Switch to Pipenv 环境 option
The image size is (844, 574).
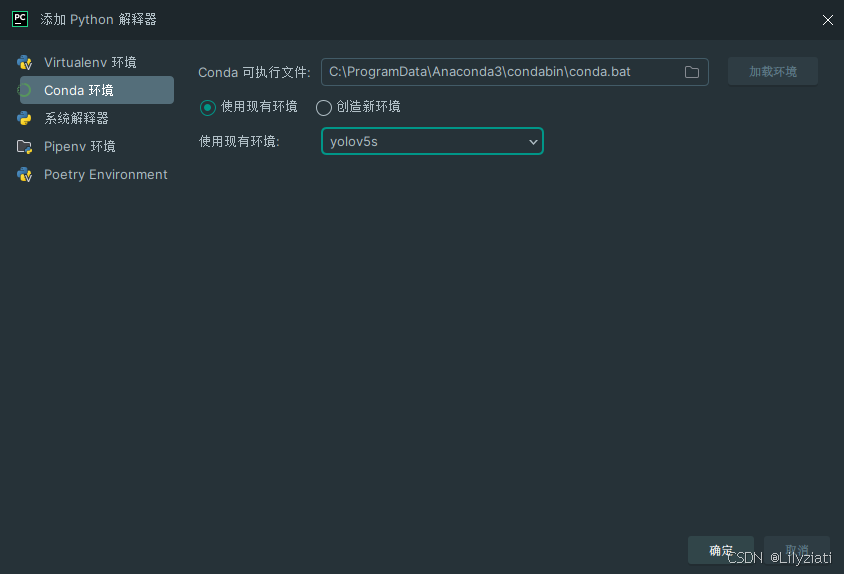[x=80, y=146]
